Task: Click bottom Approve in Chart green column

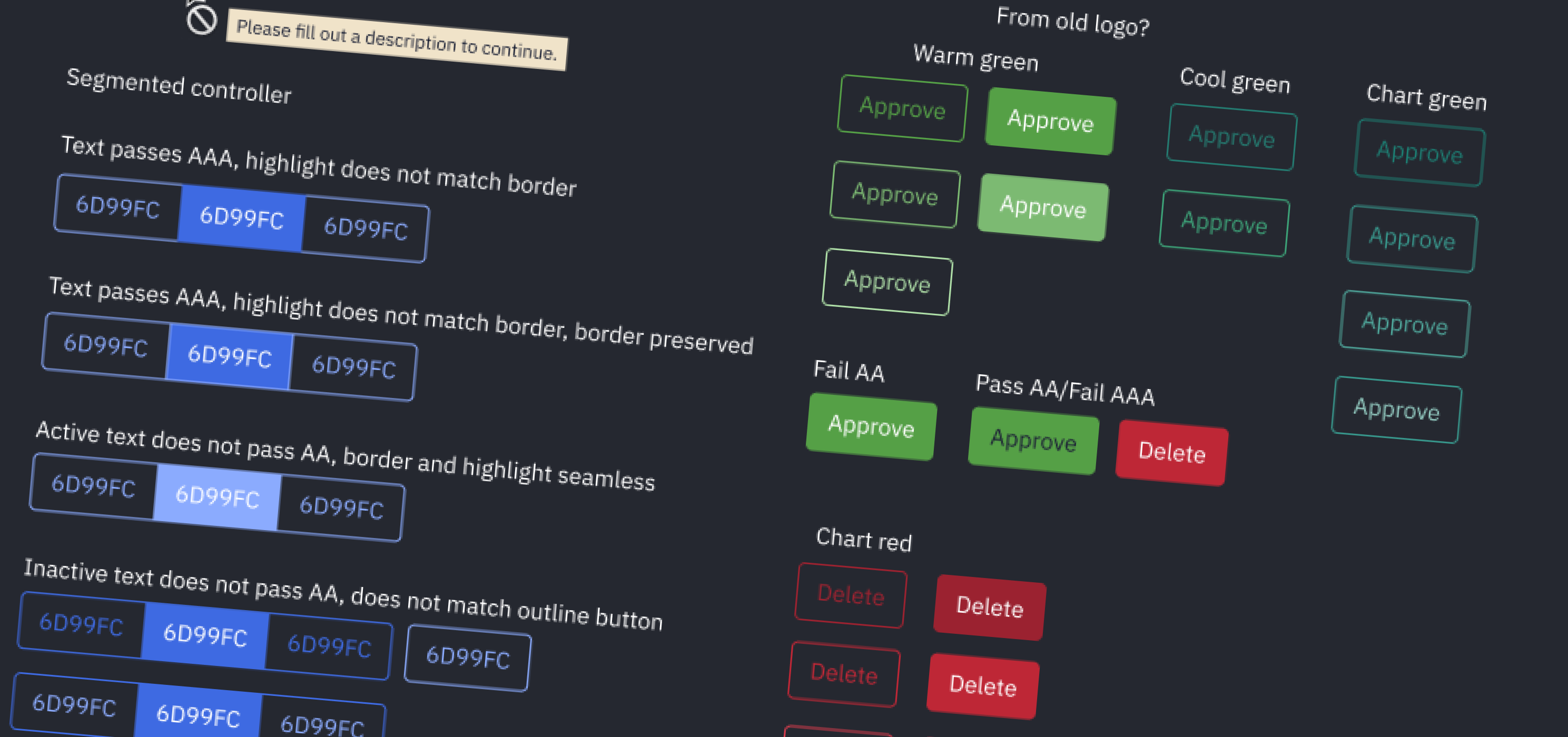Action: click(x=1396, y=410)
